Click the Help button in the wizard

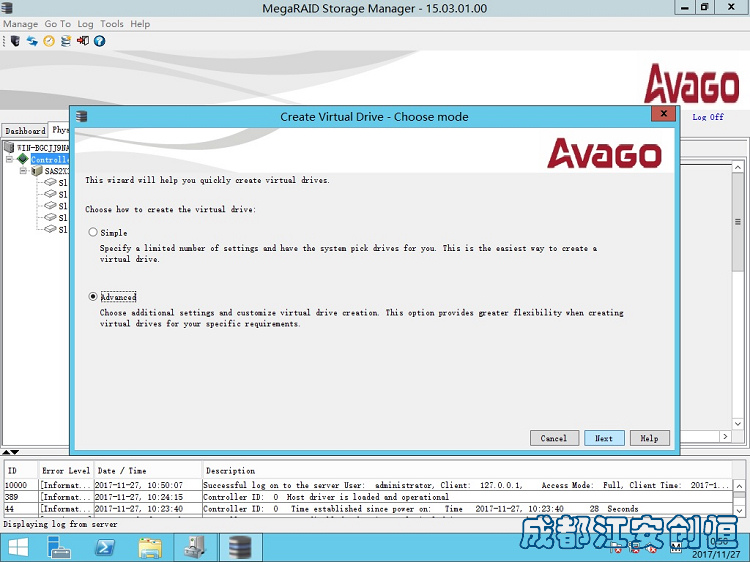pyautogui.click(x=649, y=438)
